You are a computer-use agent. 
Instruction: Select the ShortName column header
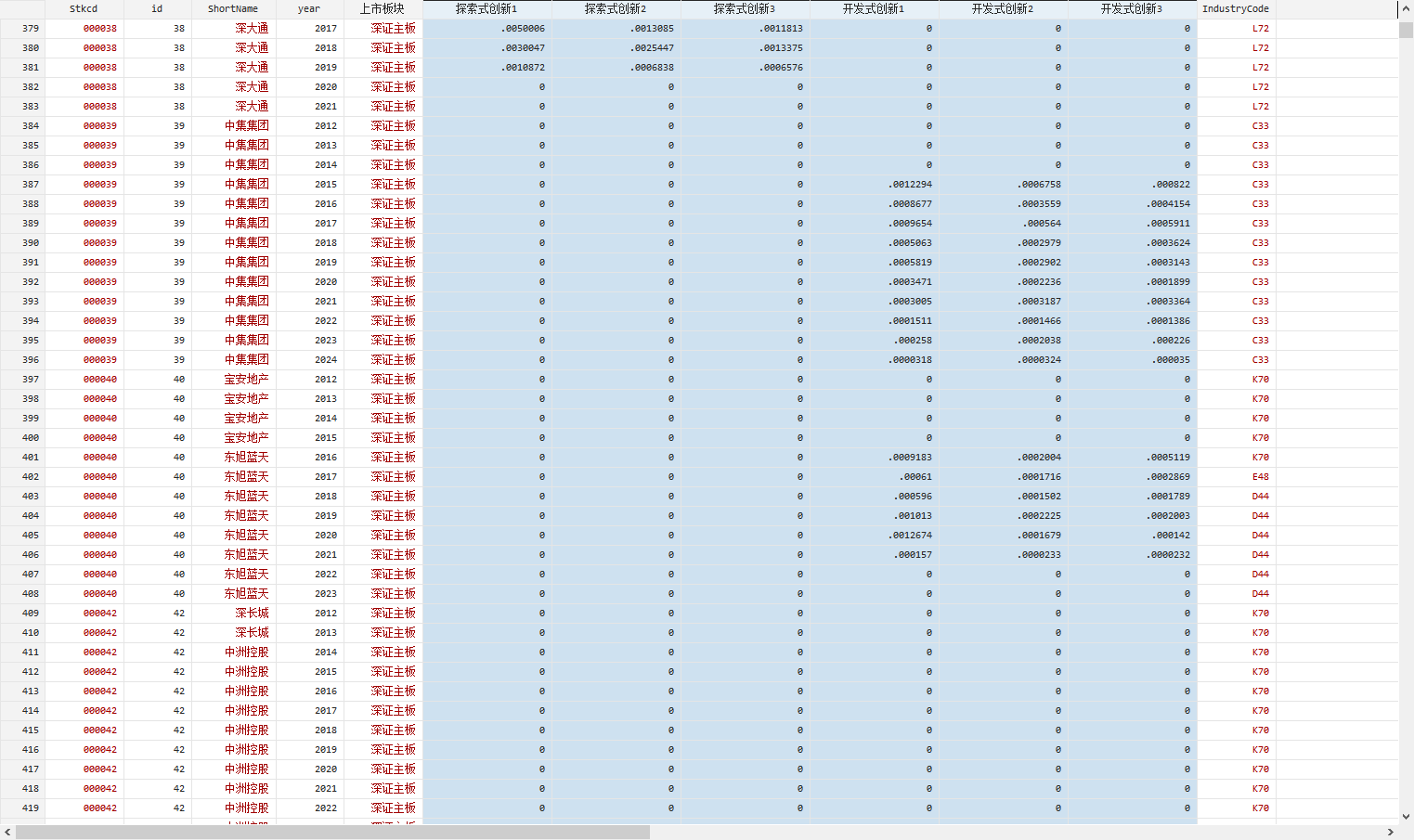tap(233, 9)
